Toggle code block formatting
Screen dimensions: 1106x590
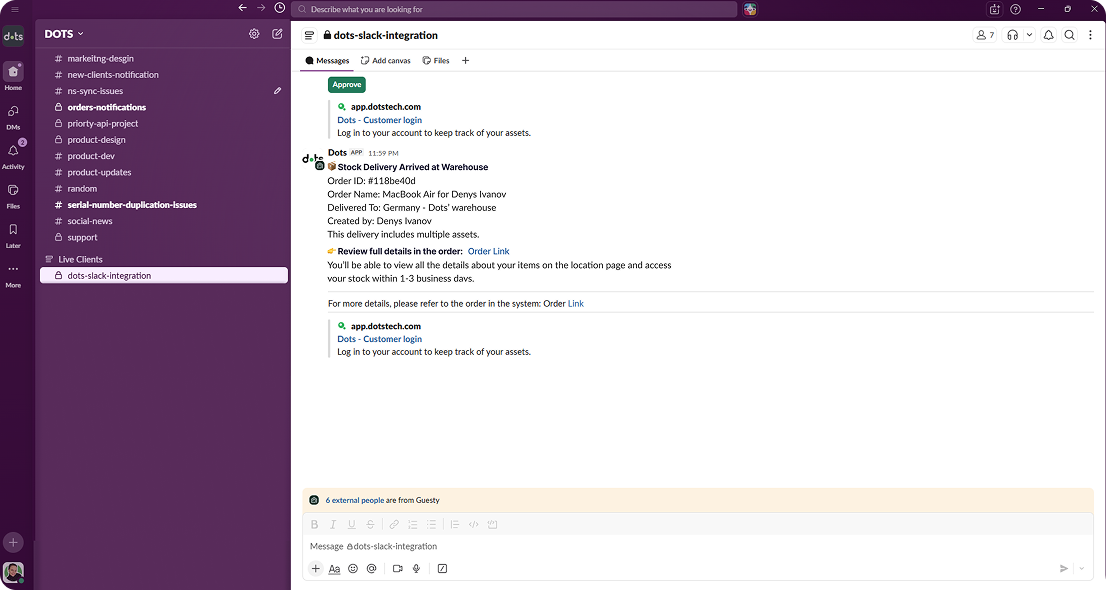[x=492, y=524]
